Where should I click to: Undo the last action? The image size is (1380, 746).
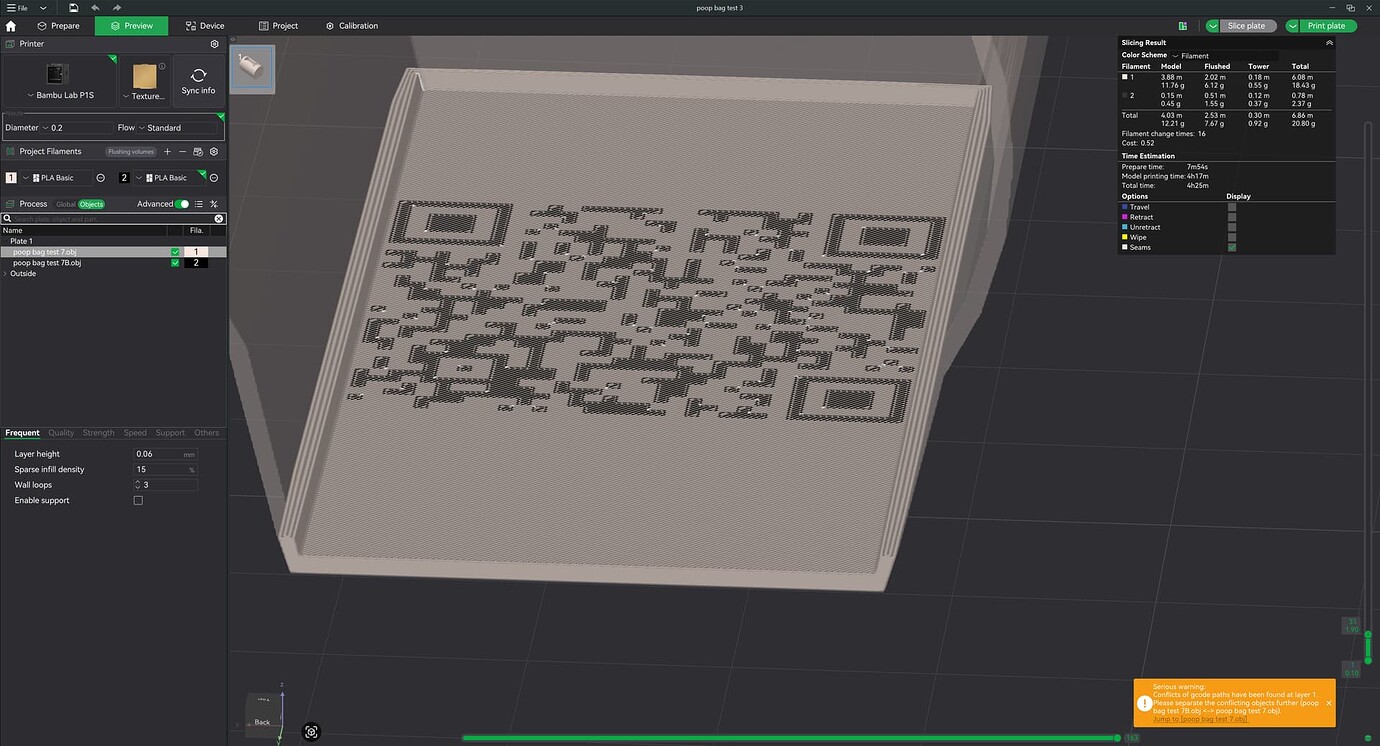(95, 7)
